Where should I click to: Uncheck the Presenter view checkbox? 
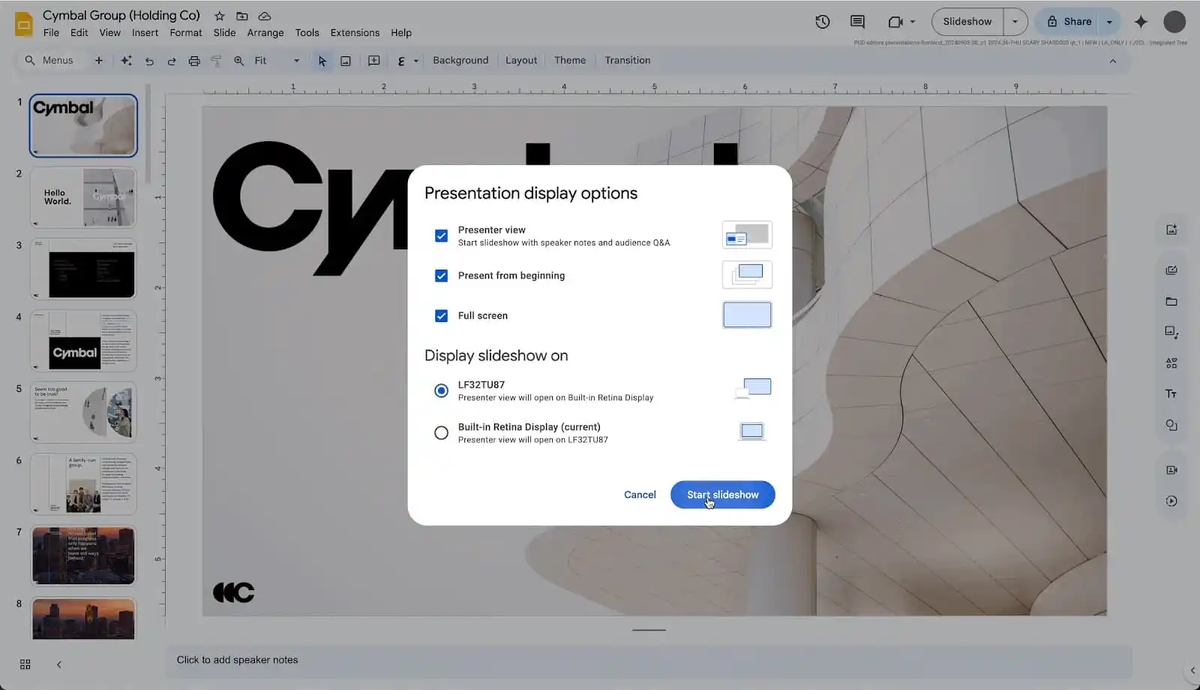441,236
